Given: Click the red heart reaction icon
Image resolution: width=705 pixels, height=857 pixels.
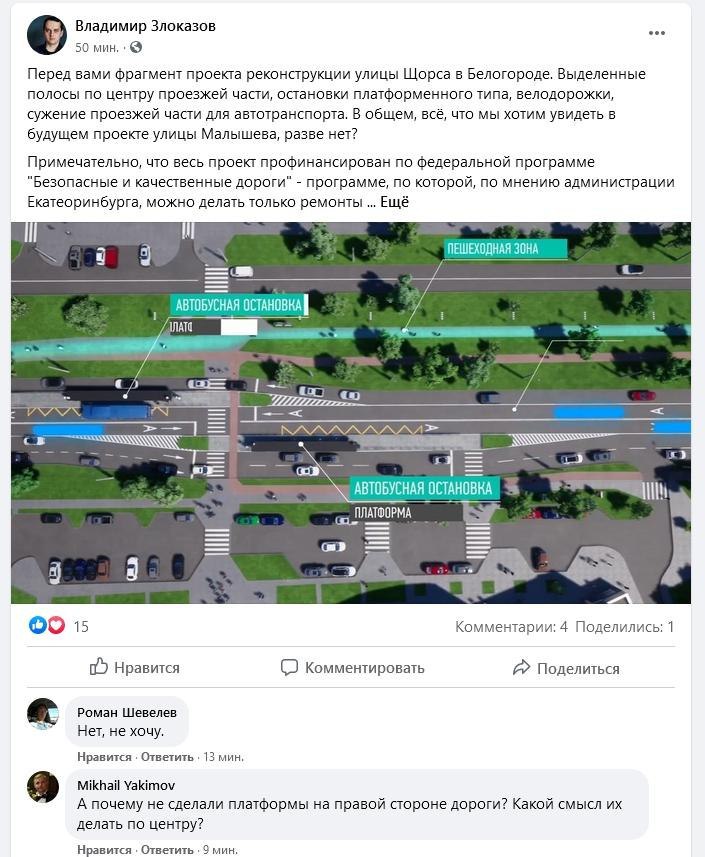Looking at the screenshot, I should click(56, 625).
